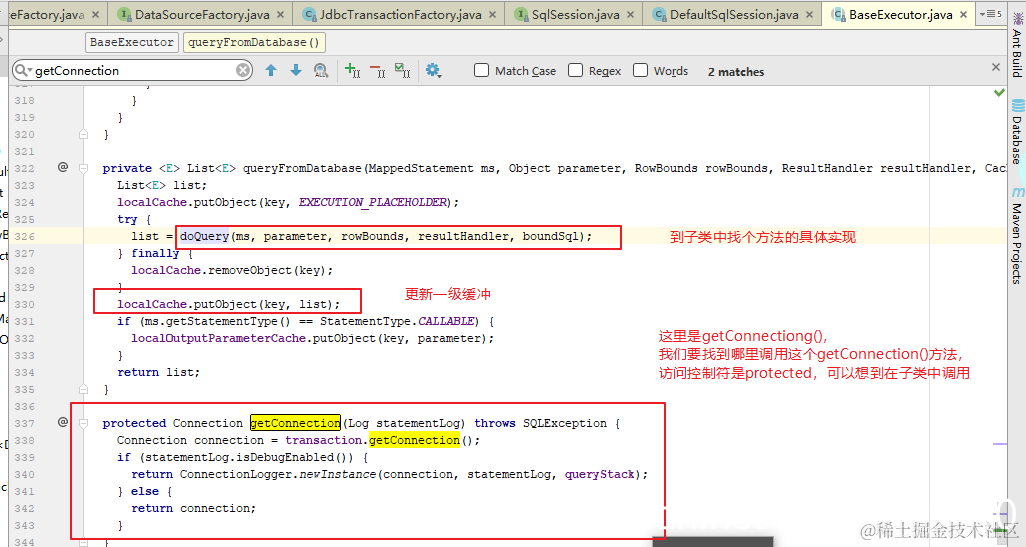This screenshot has width=1026, height=547.
Task: Click highlighted getConnection method name line 337
Action: (x=295, y=423)
